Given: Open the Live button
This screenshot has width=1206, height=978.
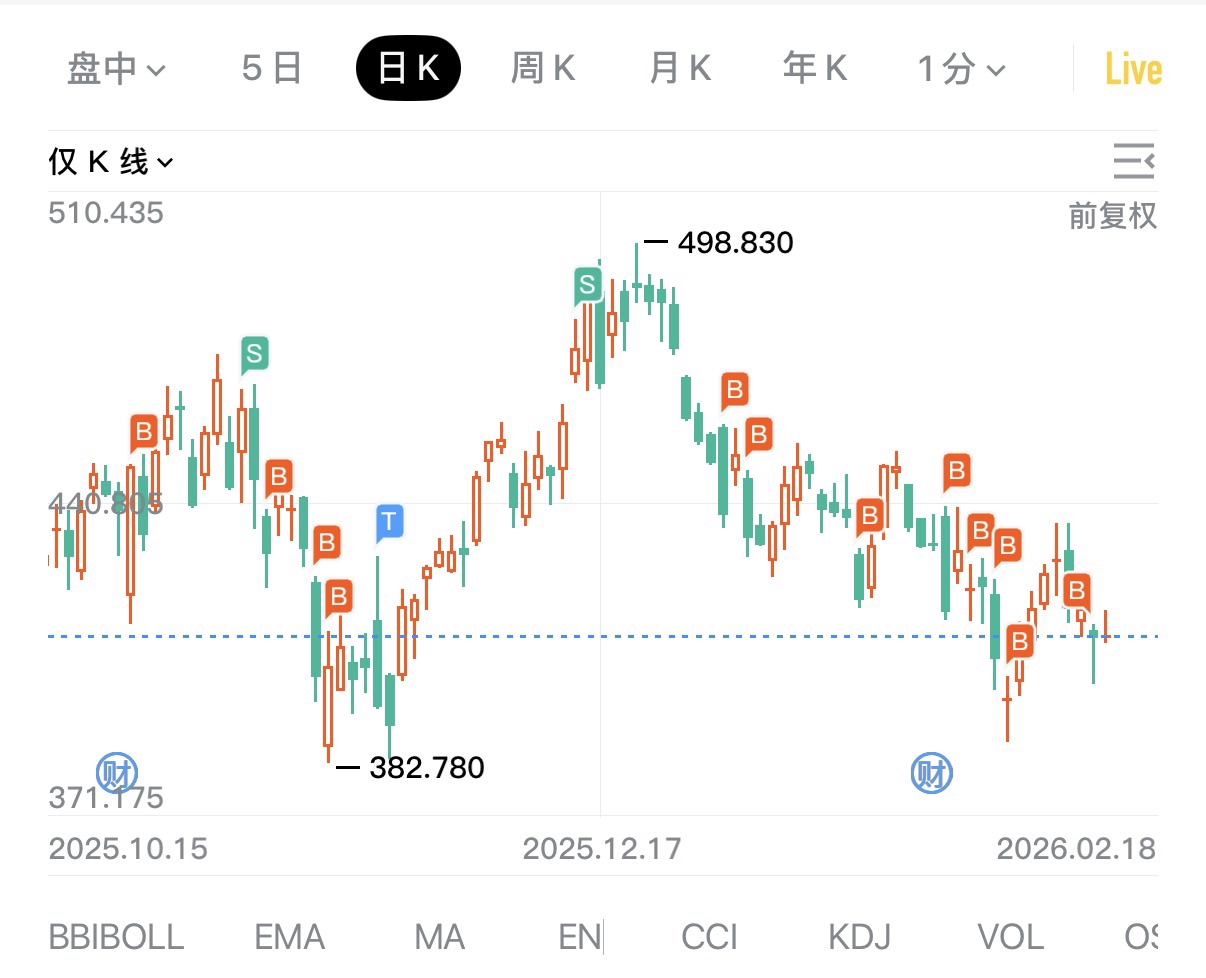Looking at the screenshot, I should click(x=1132, y=70).
